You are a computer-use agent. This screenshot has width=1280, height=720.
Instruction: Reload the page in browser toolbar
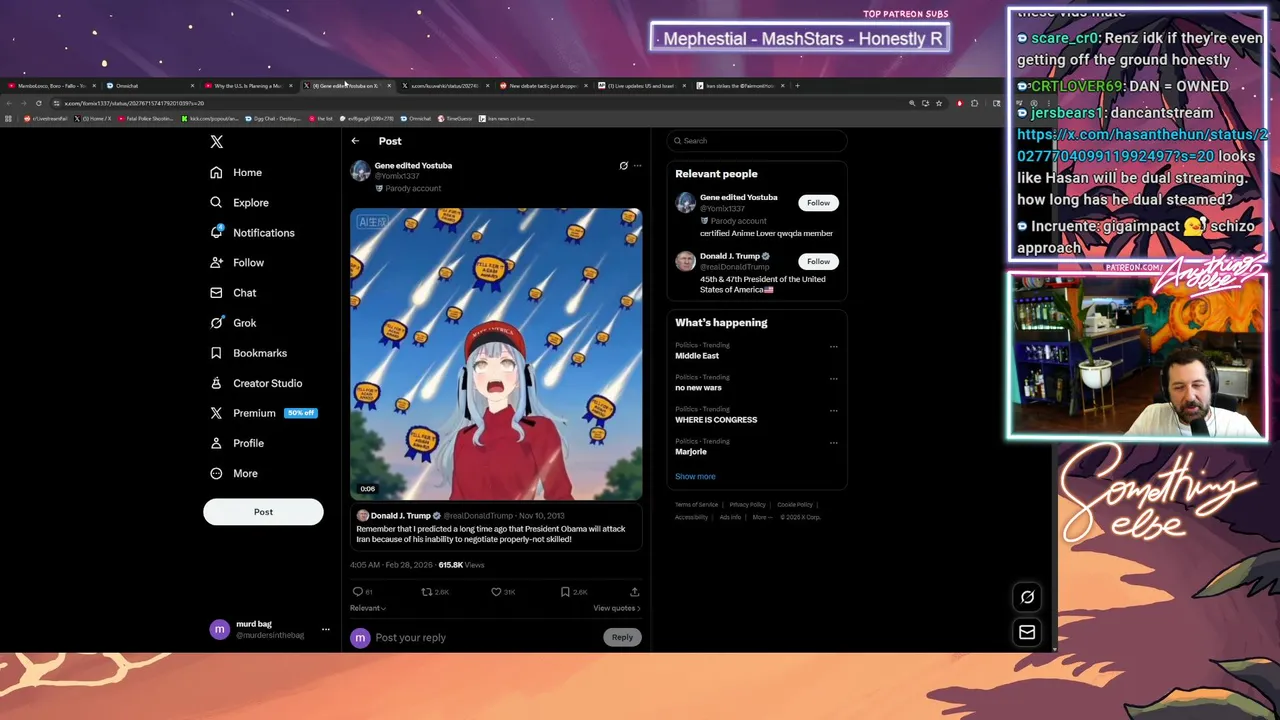39,103
